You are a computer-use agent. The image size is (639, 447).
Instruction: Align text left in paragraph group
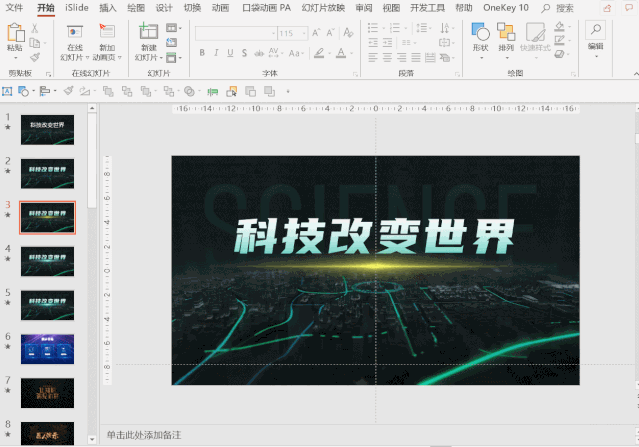tap(373, 57)
